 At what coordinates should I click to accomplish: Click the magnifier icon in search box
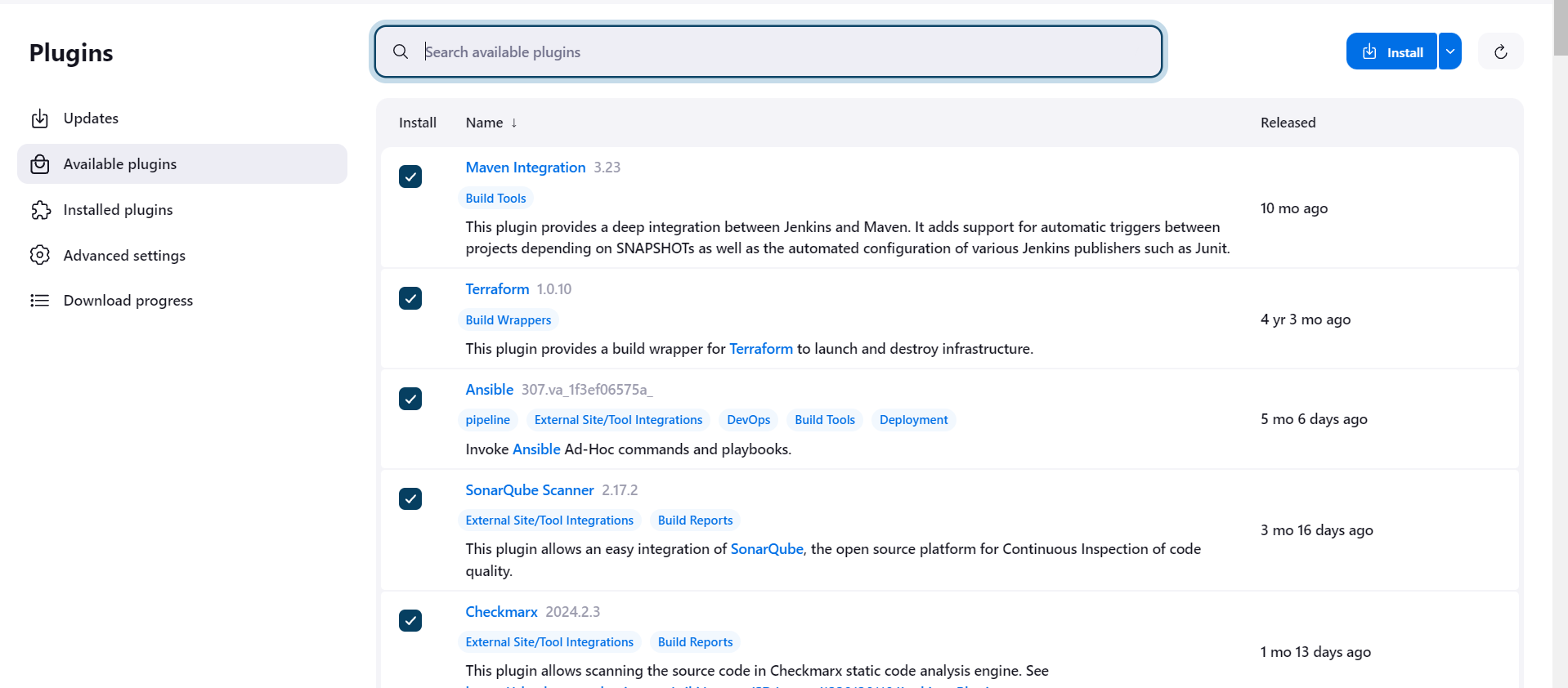(x=401, y=51)
